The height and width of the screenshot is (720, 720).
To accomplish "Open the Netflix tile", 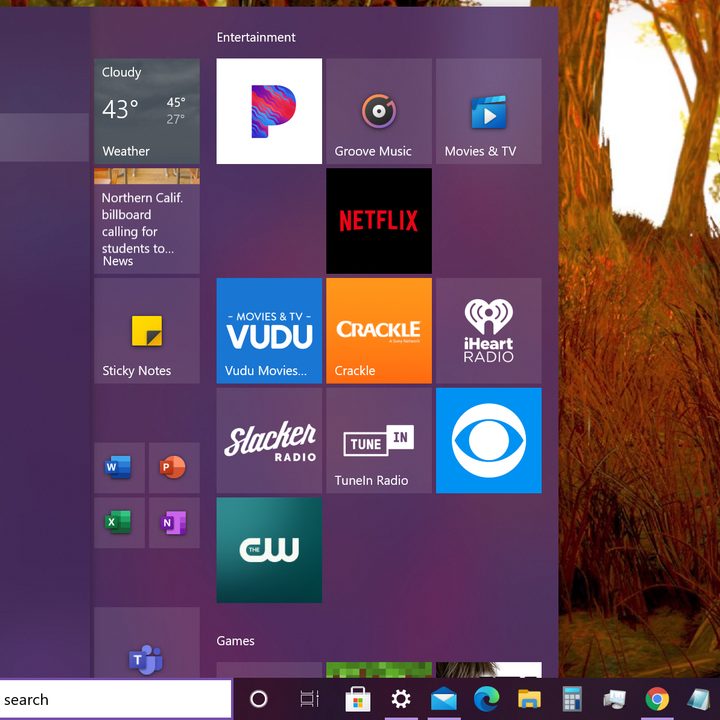I will [x=379, y=220].
